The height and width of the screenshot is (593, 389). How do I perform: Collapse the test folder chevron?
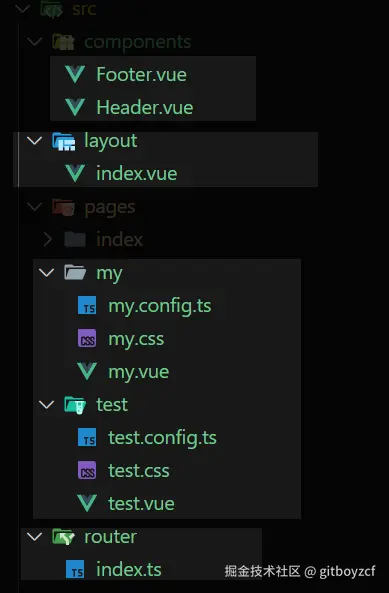(46, 405)
